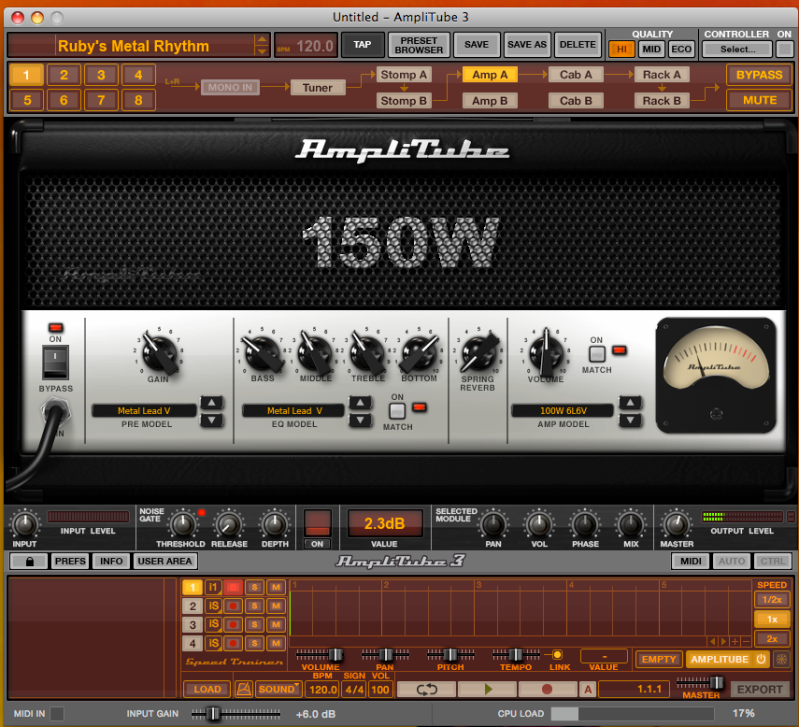Click the noise gate DEPTH knob
Viewport: 799px width, 727px height.
pos(275,524)
